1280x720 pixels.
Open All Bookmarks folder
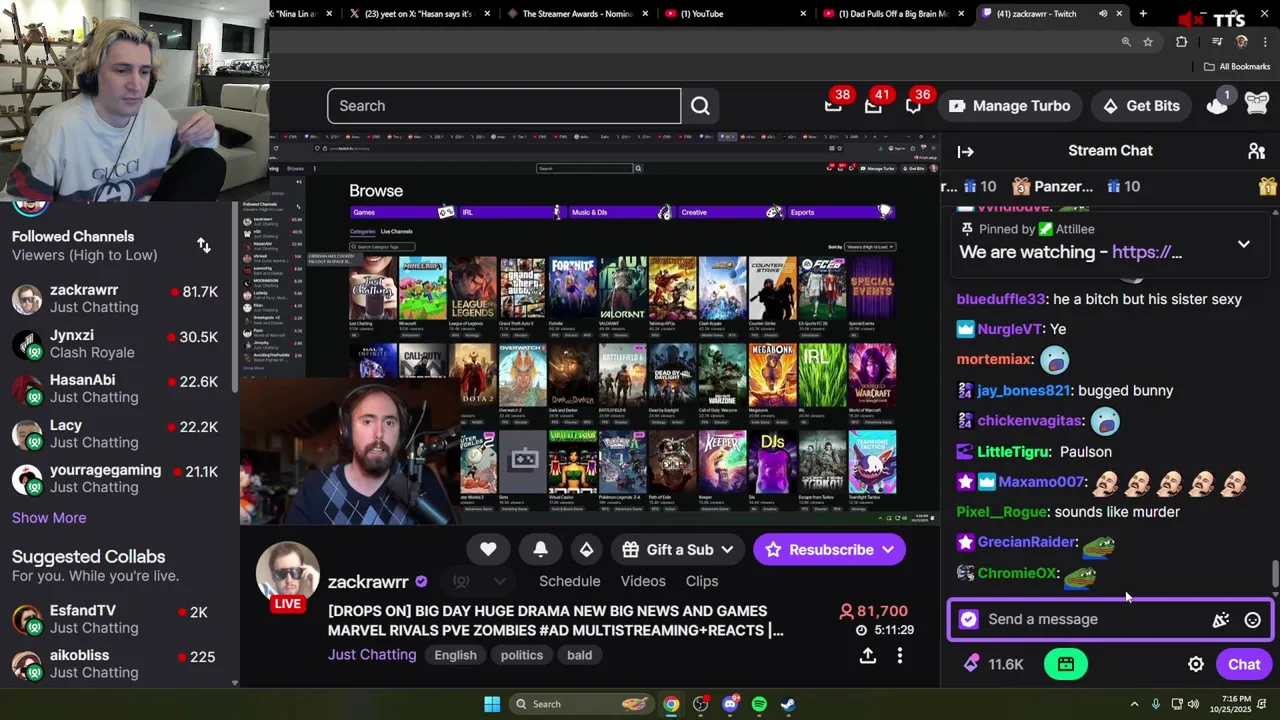[1237, 67]
